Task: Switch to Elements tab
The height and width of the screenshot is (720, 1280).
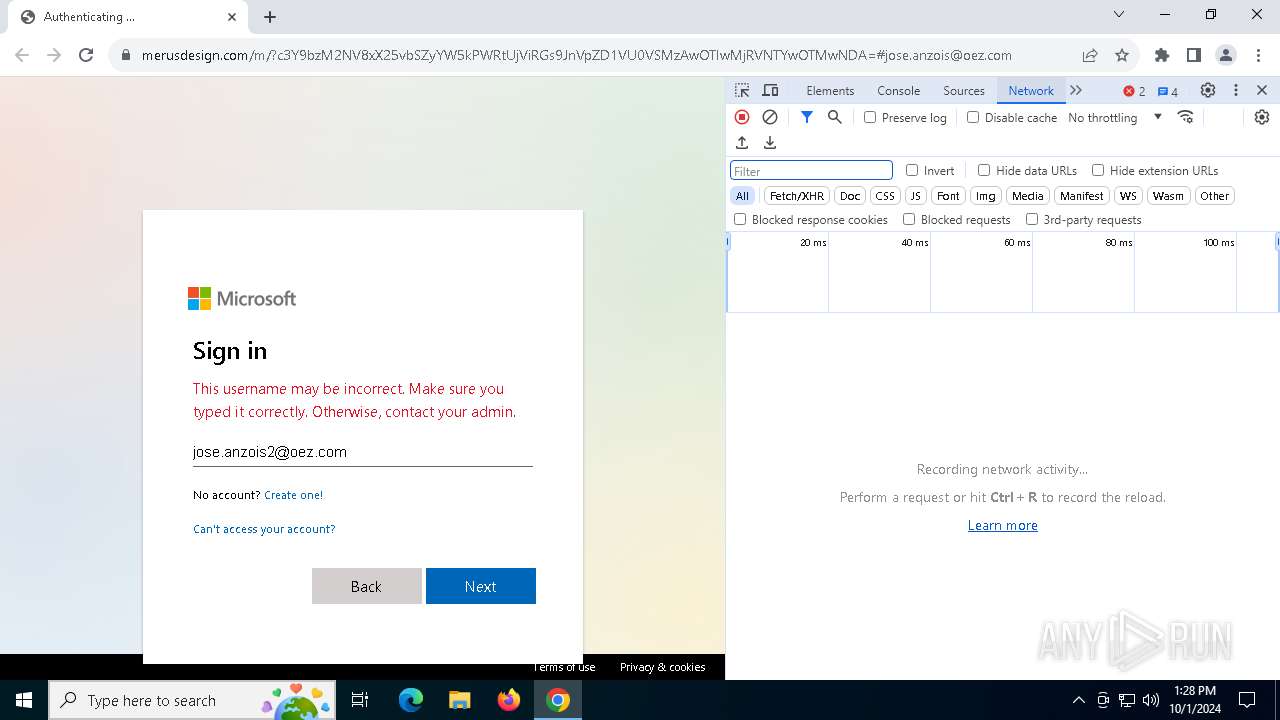Action: pyautogui.click(x=830, y=90)
